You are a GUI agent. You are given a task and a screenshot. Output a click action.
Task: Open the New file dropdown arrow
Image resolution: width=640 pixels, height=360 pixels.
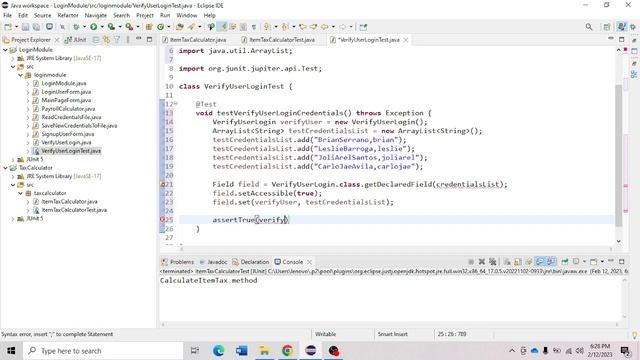[x=16, y=27]
